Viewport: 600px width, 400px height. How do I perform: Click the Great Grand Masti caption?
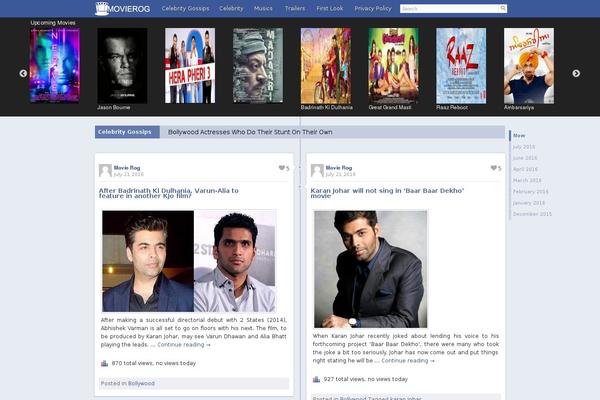[390, 108]
